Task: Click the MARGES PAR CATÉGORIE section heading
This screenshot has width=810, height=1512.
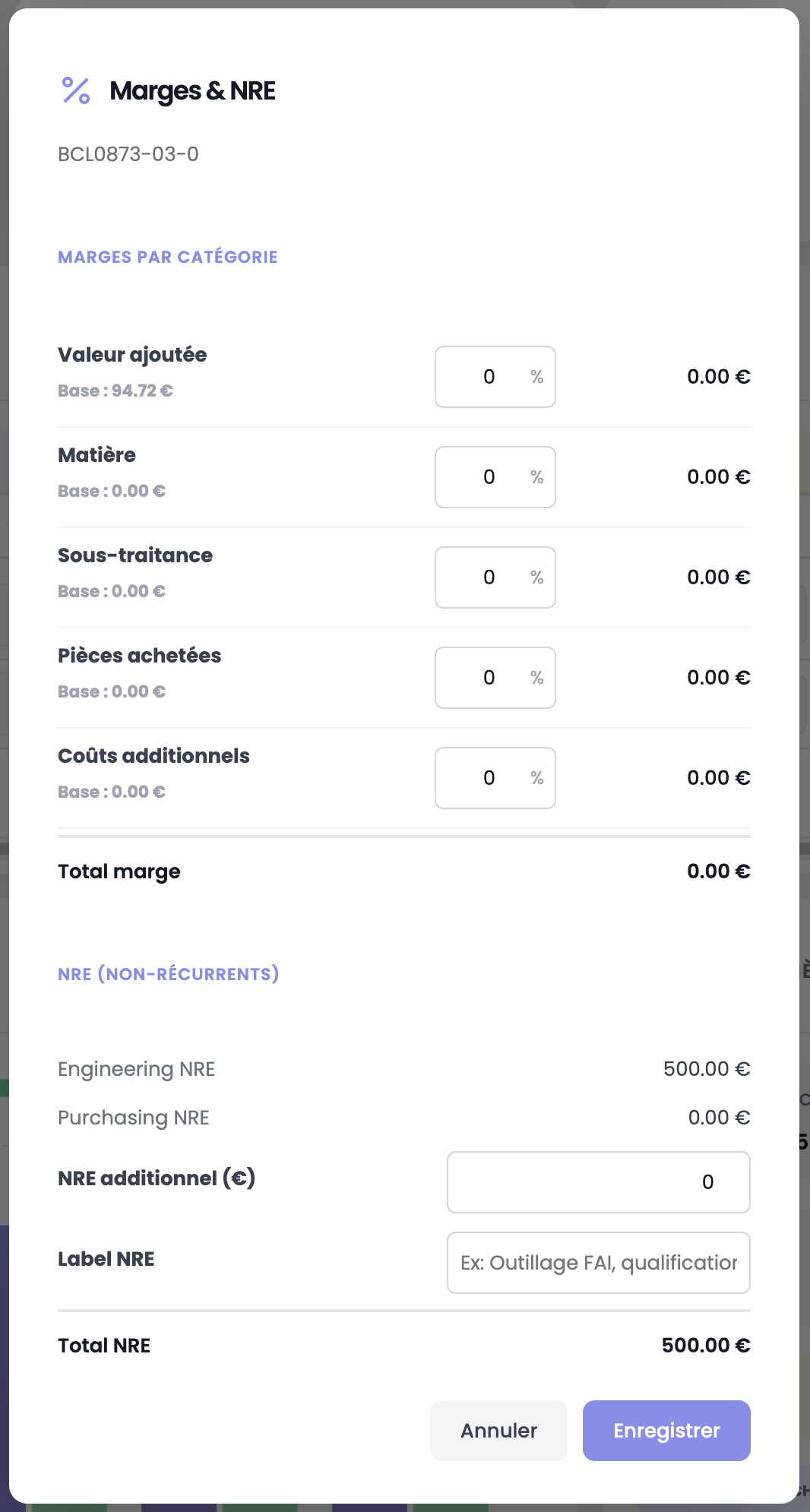Action: pos(168,257)
